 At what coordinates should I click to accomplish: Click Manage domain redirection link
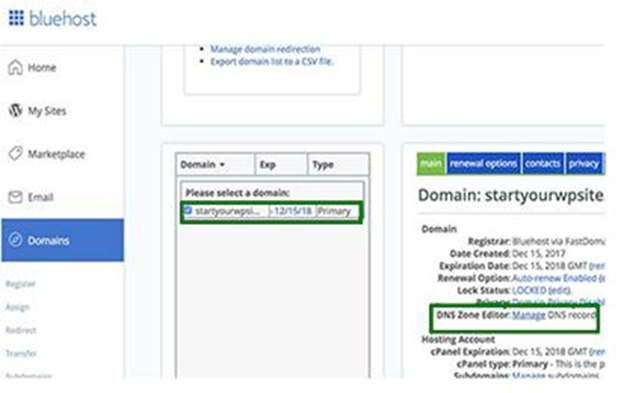tap(265, 49)
